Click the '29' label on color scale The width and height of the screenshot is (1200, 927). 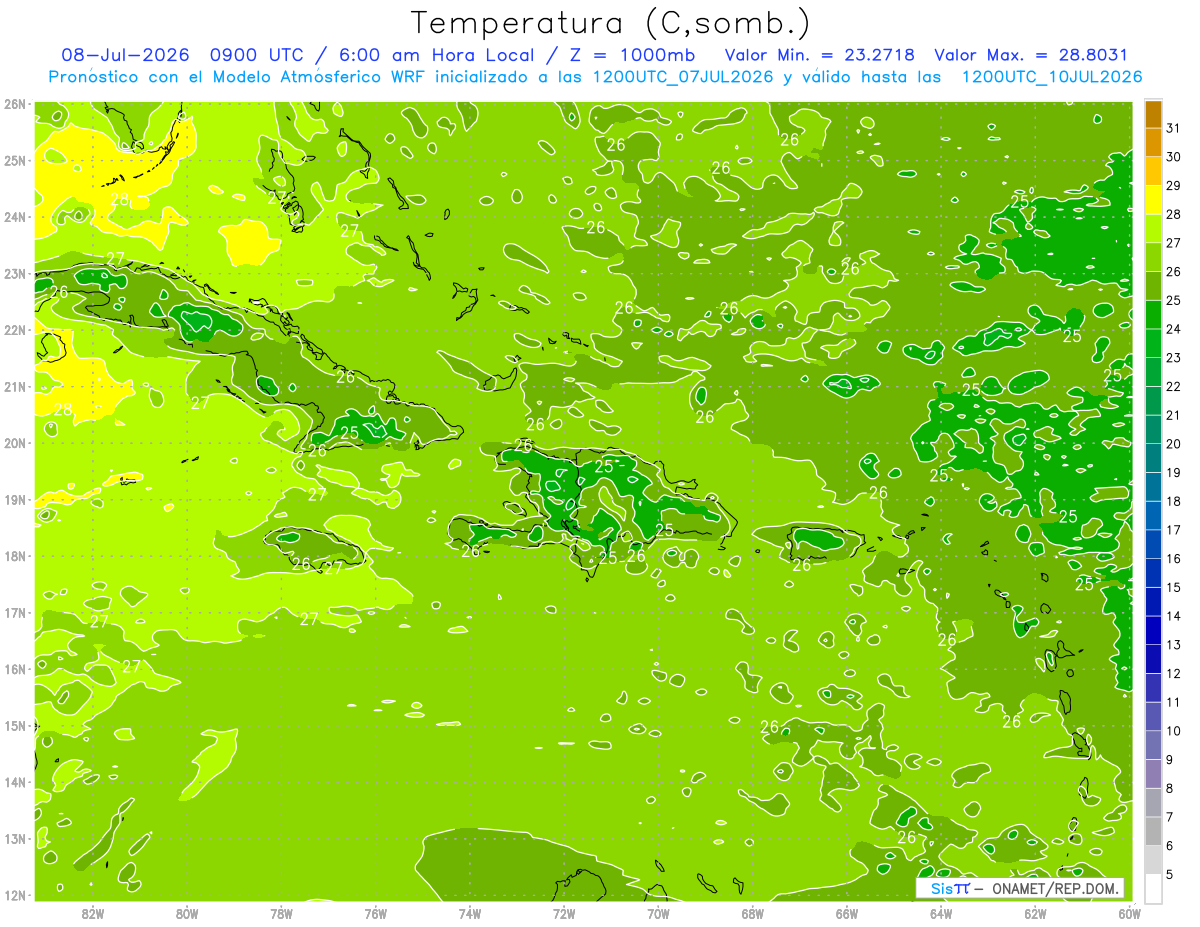click(x=1173, y=185)
